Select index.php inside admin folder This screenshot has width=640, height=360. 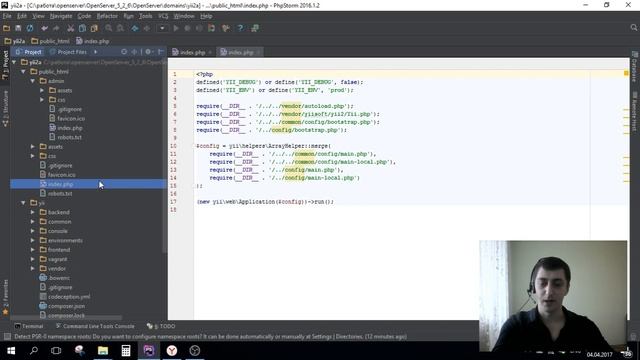tap(70, 128)
